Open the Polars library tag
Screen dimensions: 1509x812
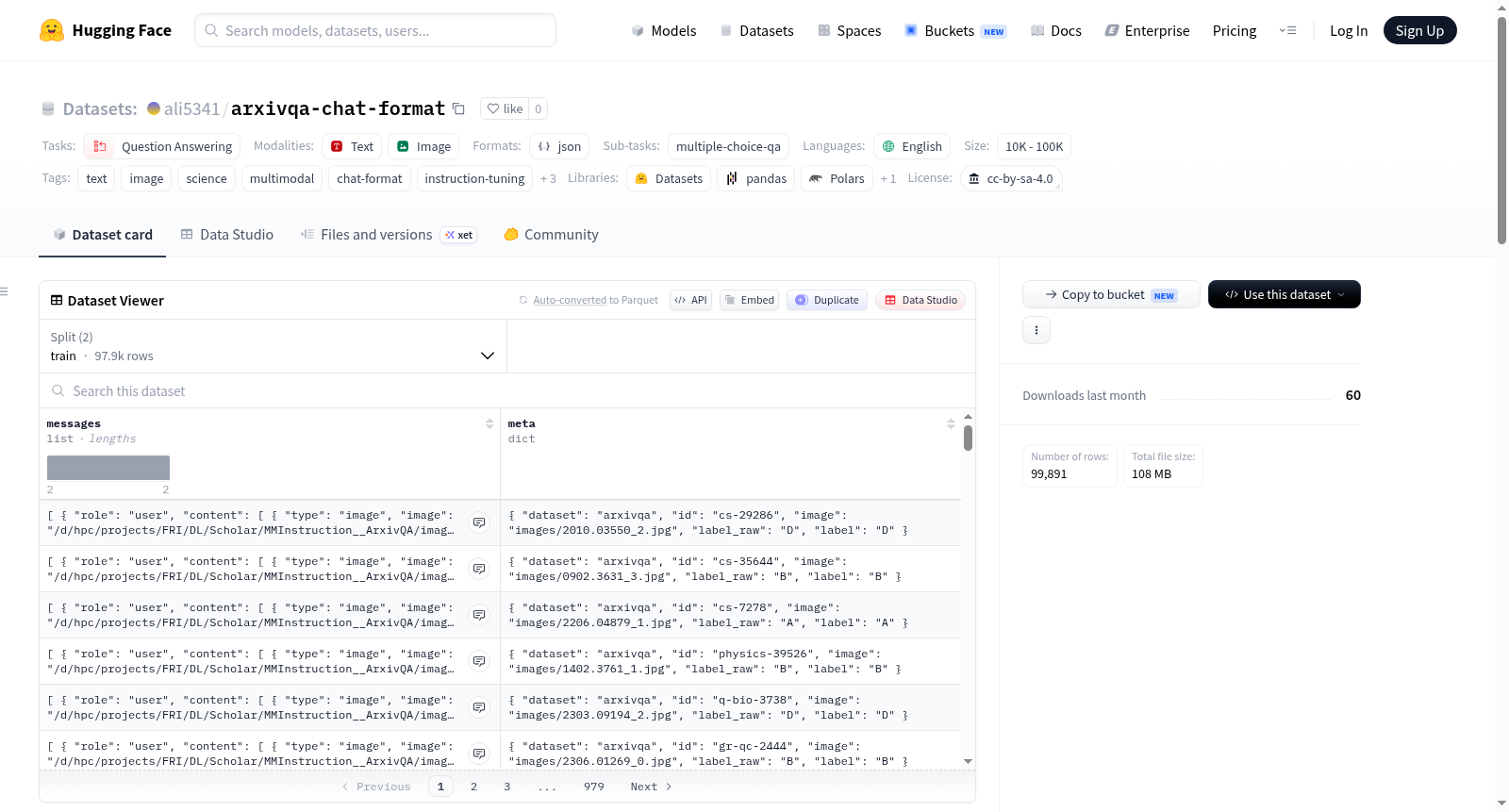837,178
